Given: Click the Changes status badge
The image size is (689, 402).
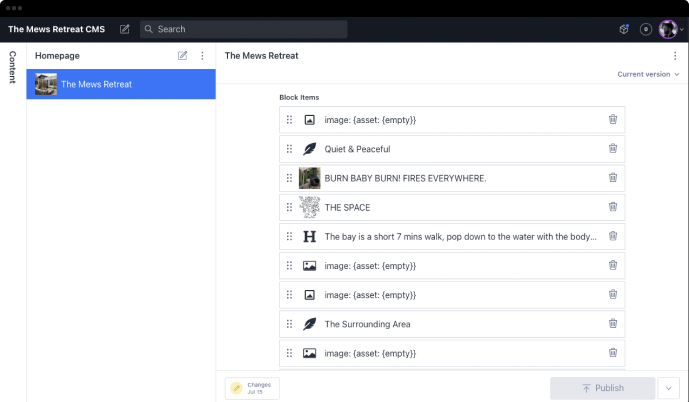Looking at the screenshot, I should click(x=252, y=388).
